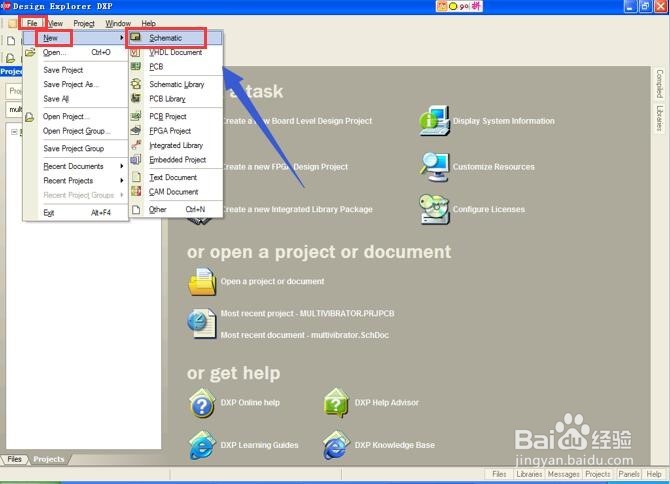Click the Display System Information icon

pos(435,120)
